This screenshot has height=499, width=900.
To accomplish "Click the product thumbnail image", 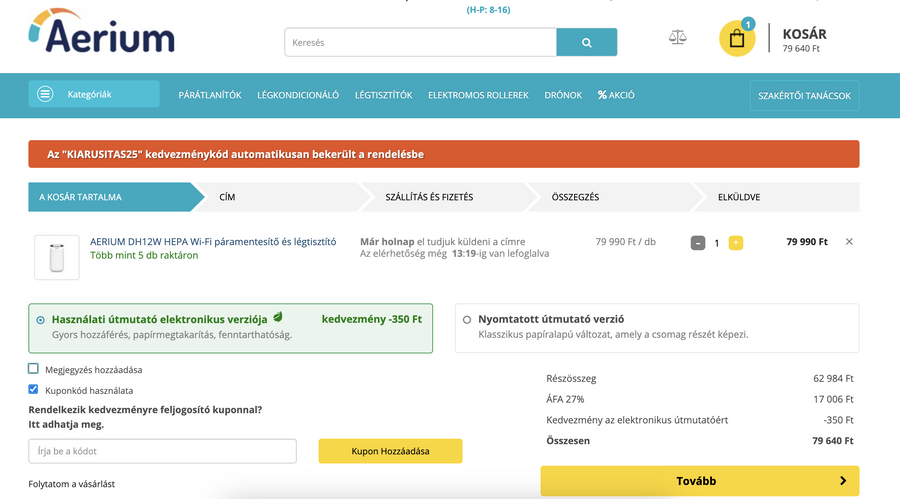I will 57,257.
